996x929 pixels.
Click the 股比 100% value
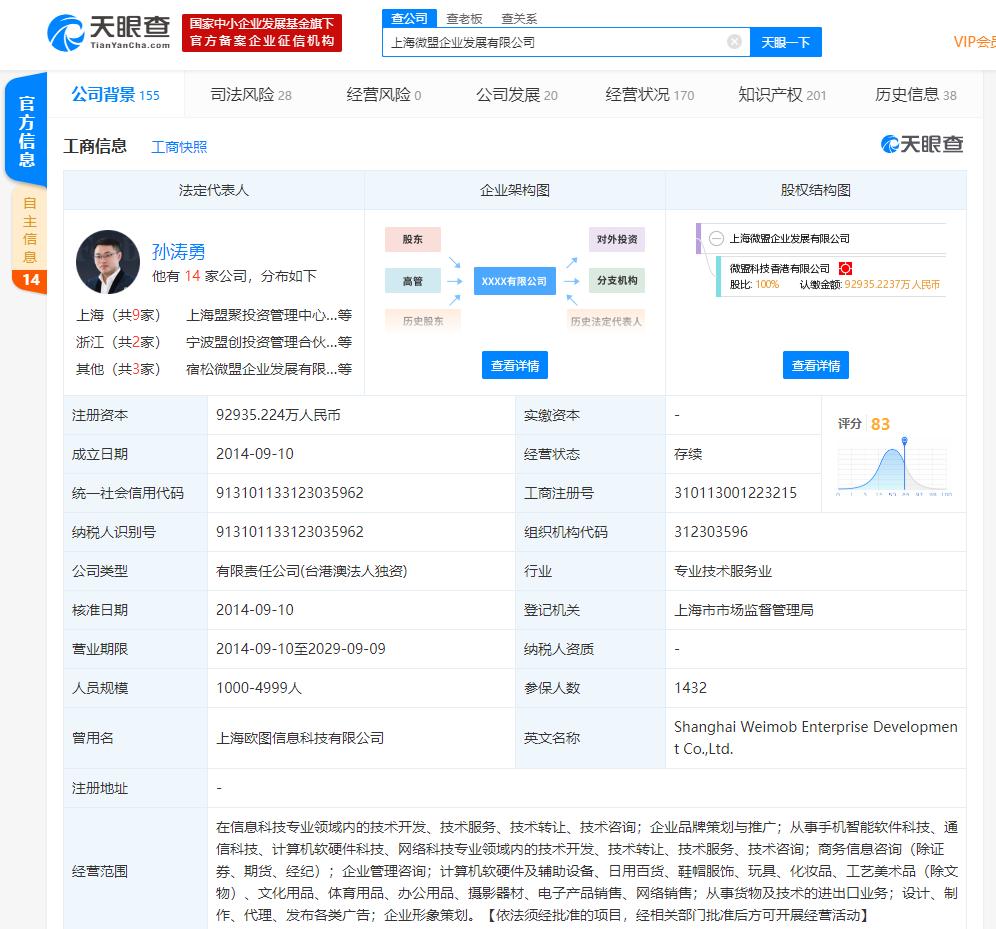[x=767, y=284]
